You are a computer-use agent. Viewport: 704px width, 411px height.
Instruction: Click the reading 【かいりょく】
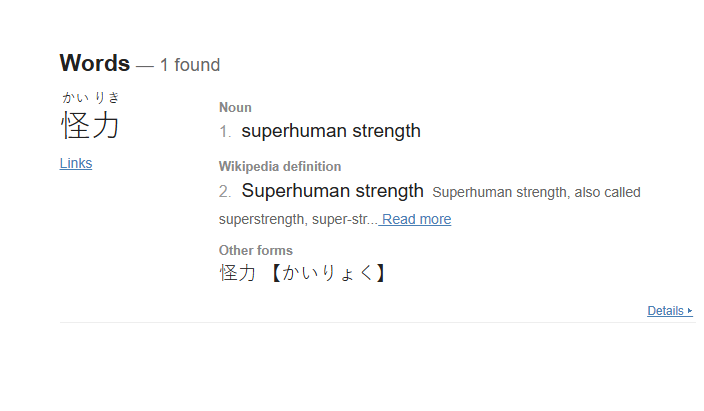click(x=325, y=273)
